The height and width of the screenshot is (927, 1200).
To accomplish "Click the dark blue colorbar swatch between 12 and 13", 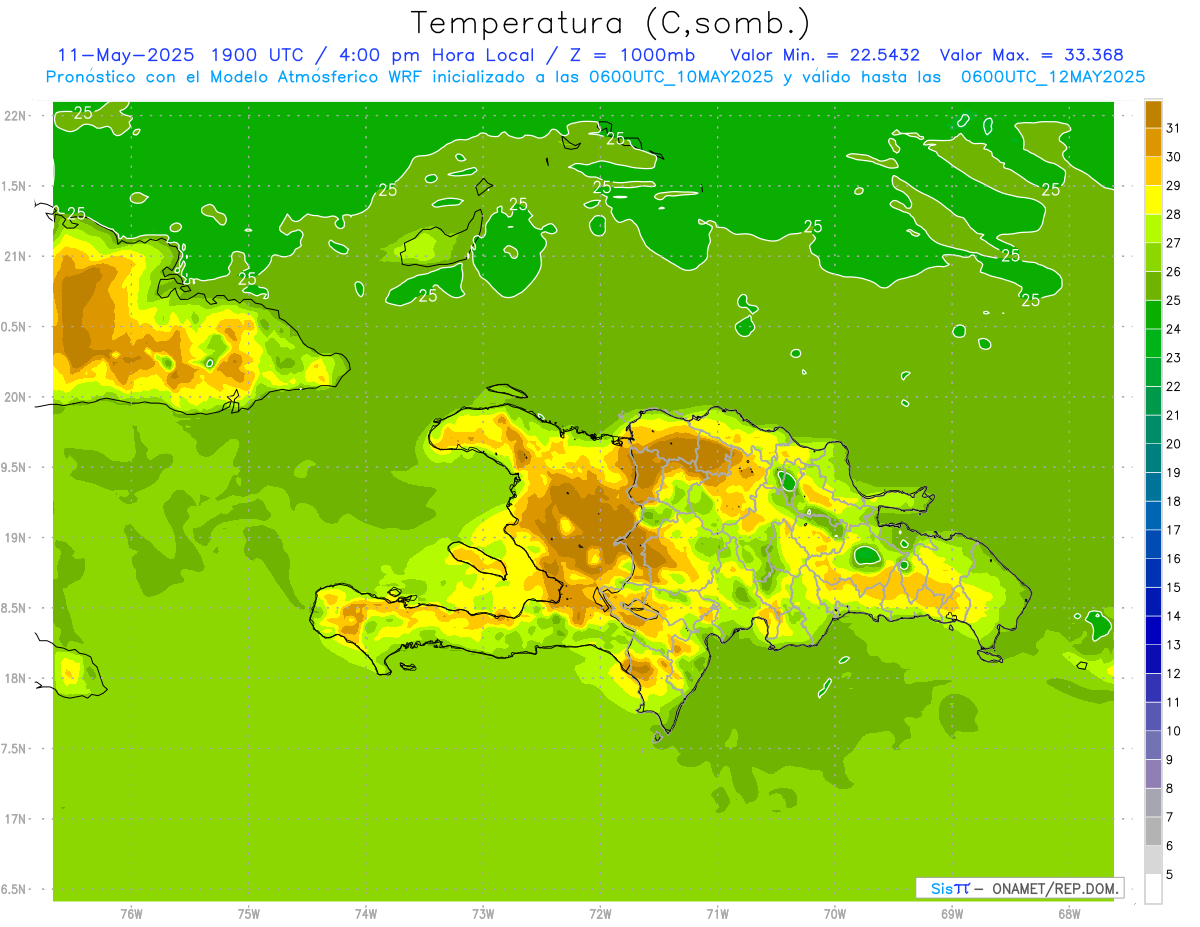I will click(1153, 659).
